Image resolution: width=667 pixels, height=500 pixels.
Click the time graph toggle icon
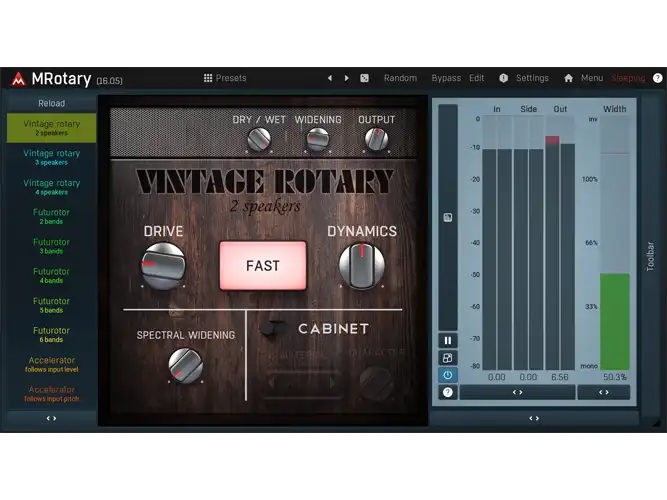pos(448,217)
